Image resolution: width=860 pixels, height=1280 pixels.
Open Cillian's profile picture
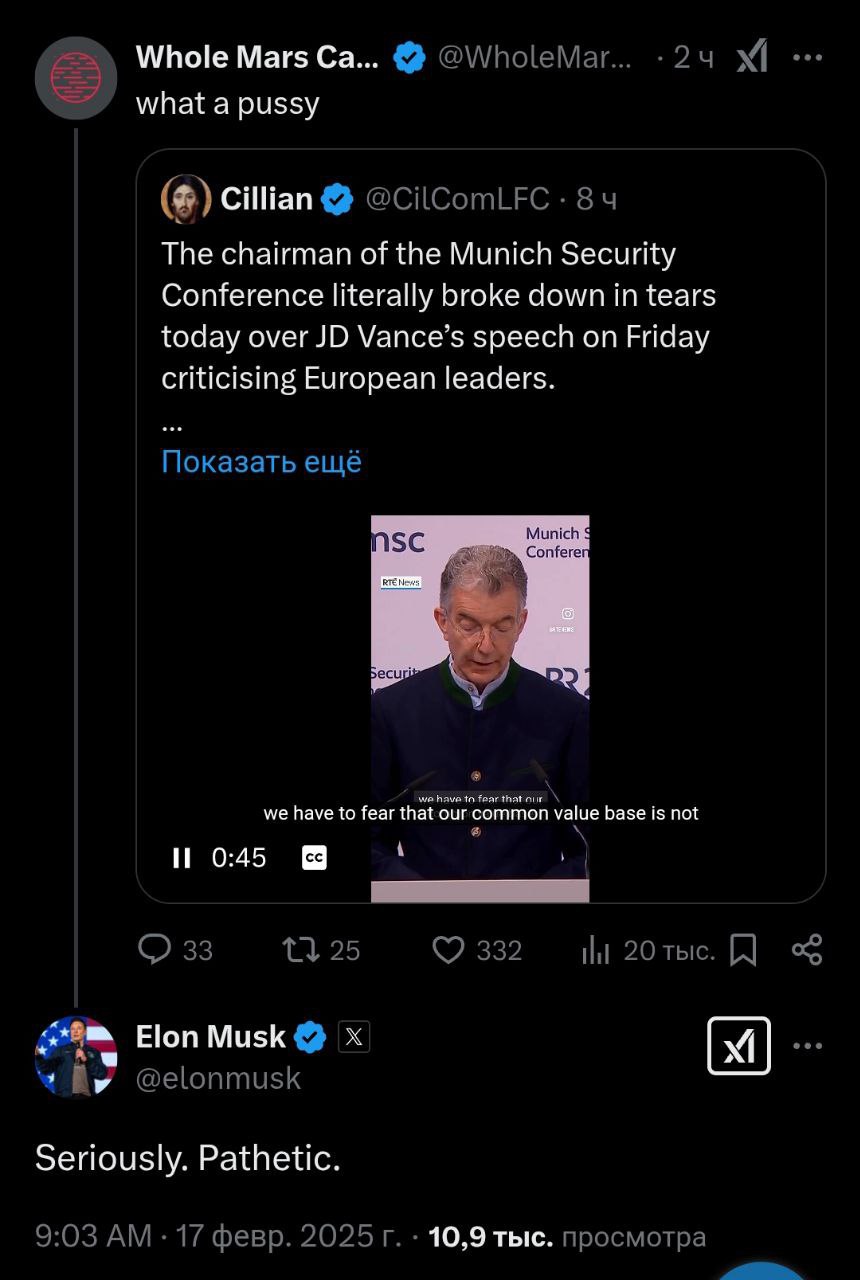pyautogui.click(x=186, y=199)
